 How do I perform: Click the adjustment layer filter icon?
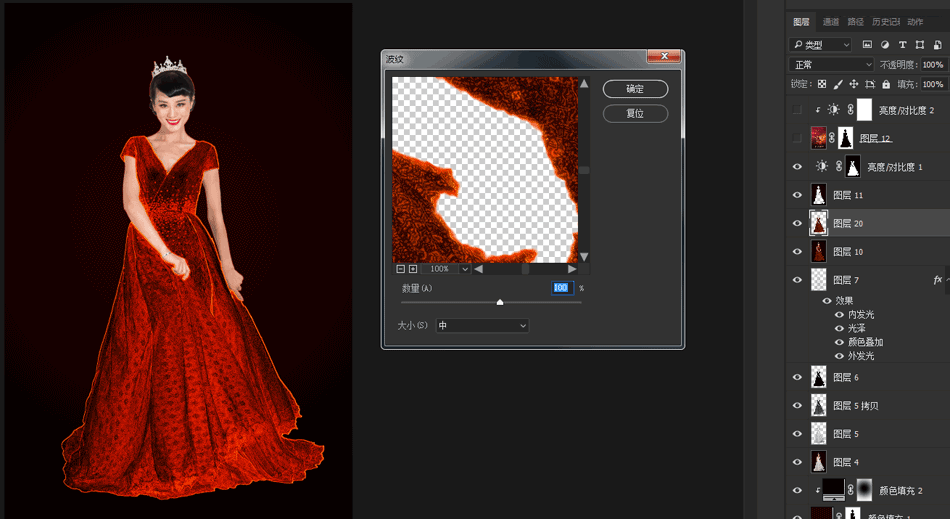885,45
